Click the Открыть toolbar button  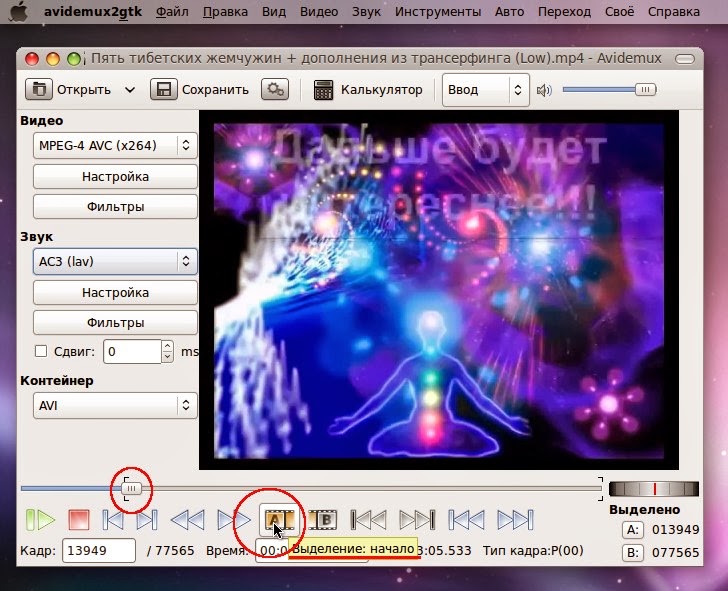(x=68, y=90)
